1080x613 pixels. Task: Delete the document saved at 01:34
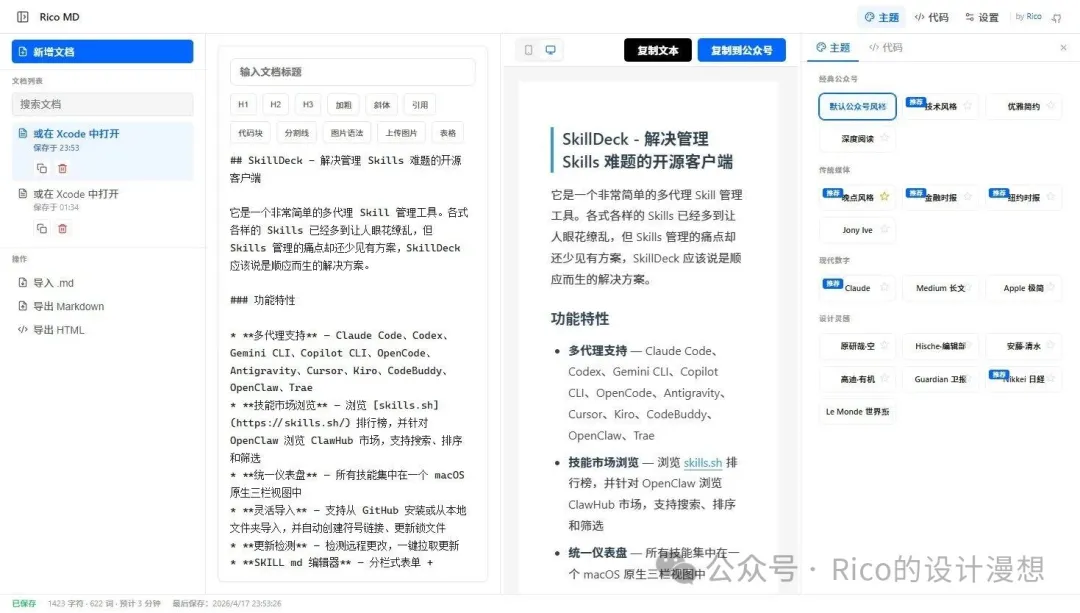(63, 228)
